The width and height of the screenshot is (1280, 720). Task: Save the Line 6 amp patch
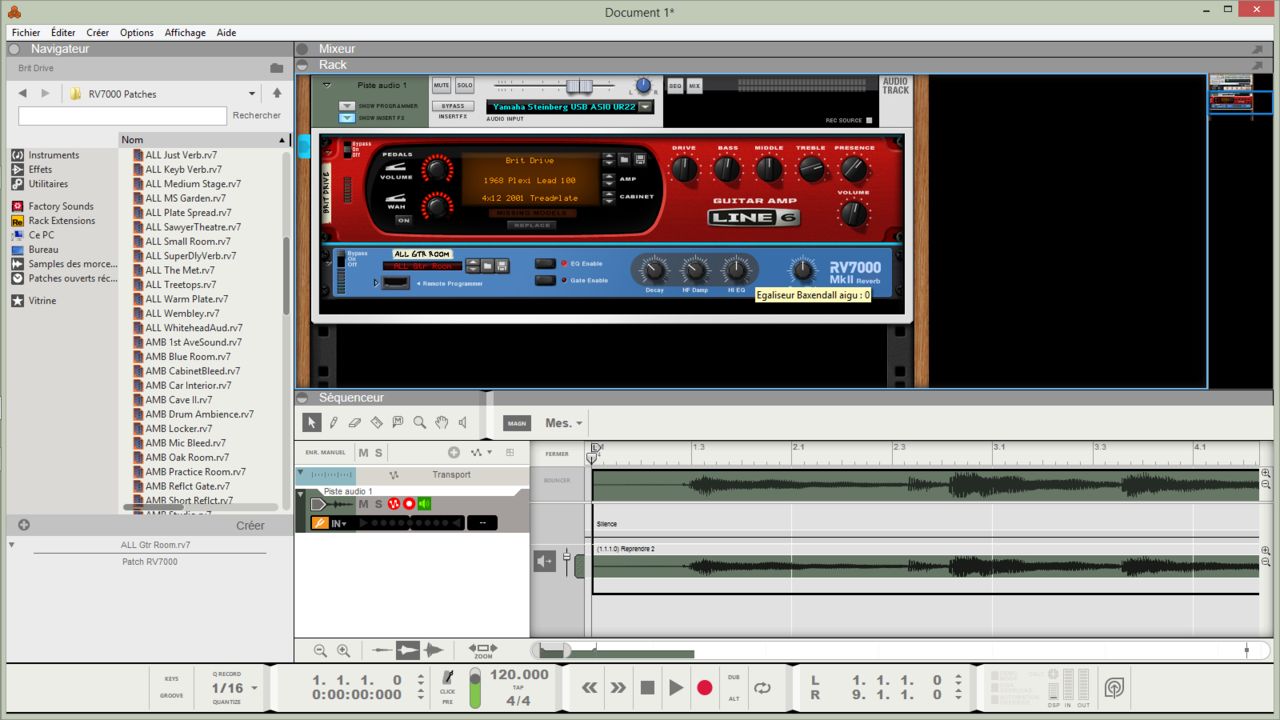pos(640,159)
